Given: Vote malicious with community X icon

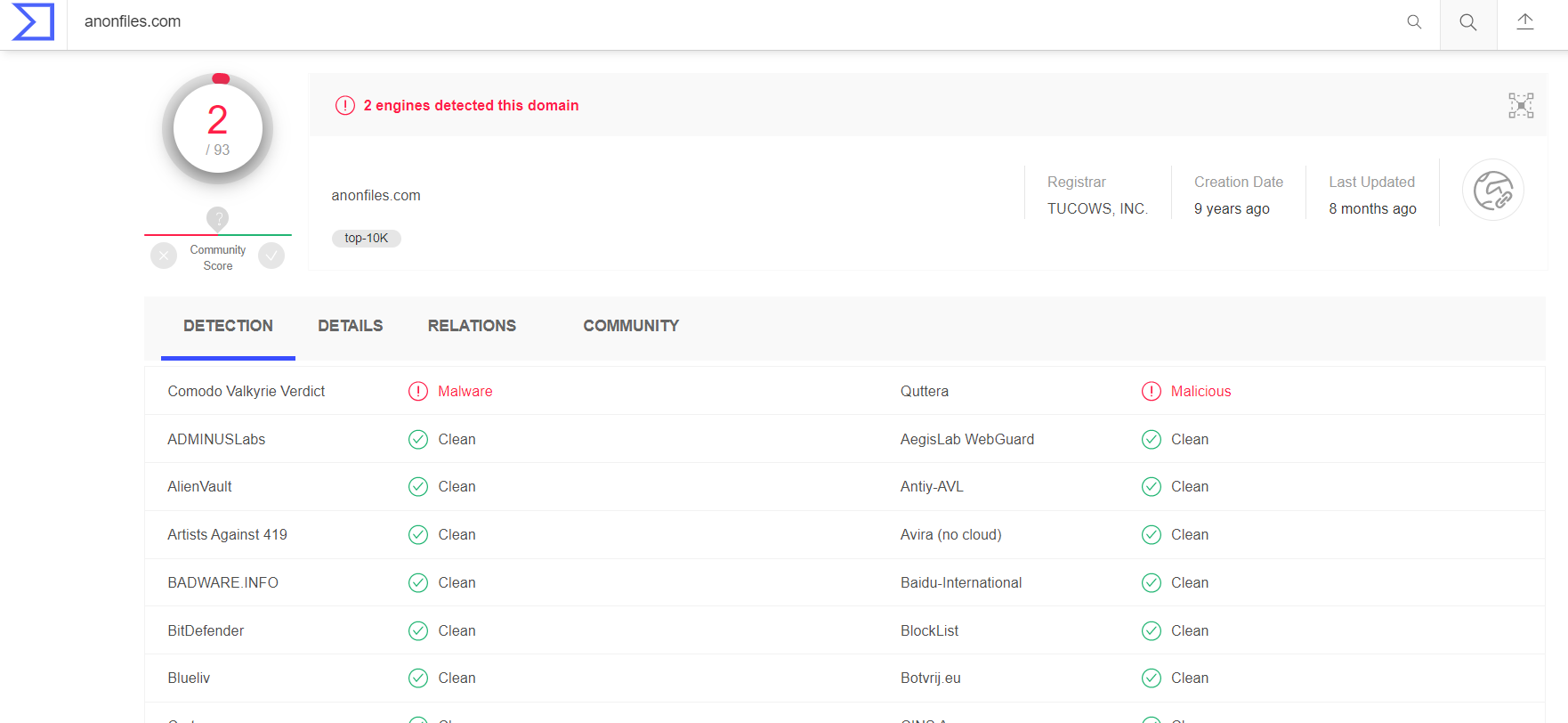Looking at the screenshot, I should pos(164,256).
